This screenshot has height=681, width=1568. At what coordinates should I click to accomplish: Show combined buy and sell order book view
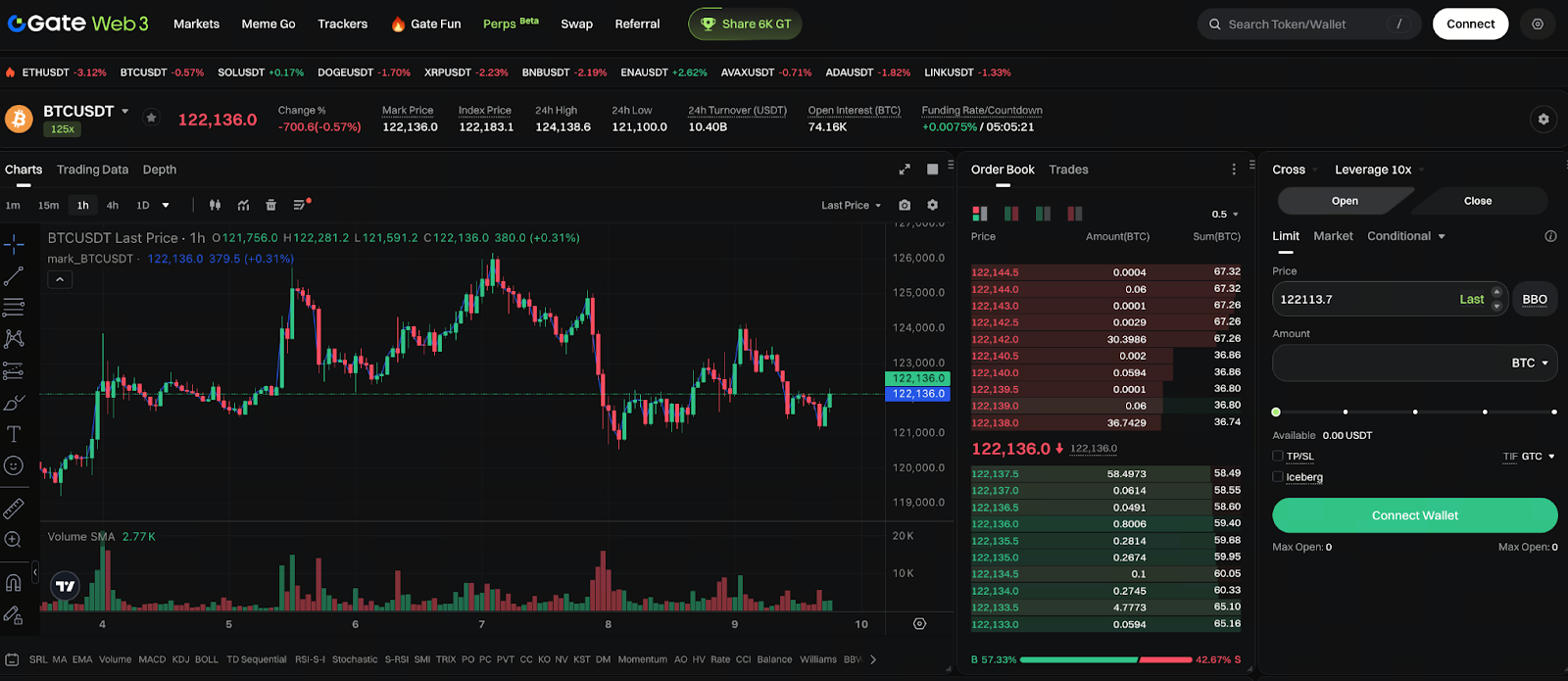[980, 214]
